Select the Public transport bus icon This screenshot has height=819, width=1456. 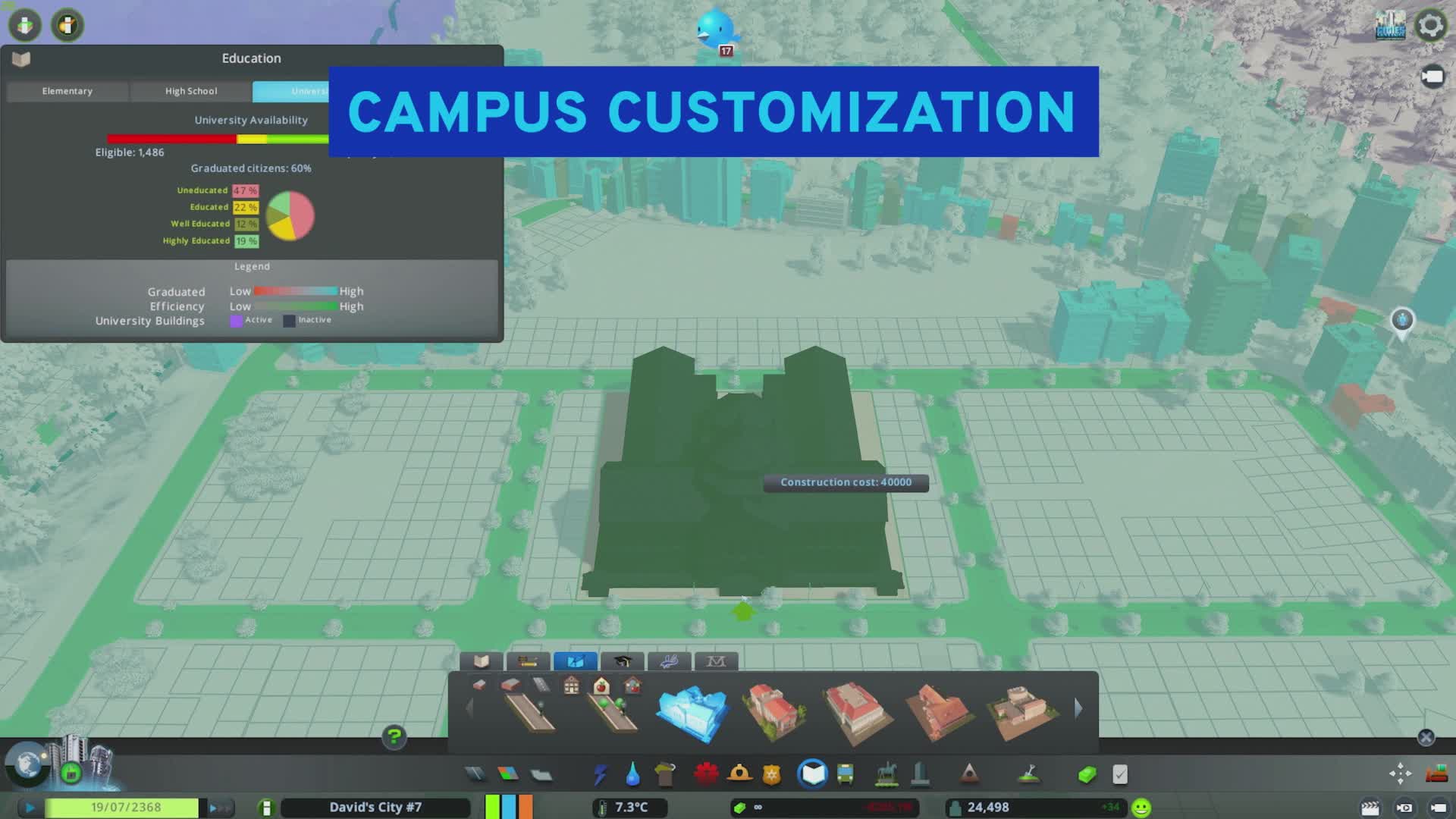click(x=845, y=774)
